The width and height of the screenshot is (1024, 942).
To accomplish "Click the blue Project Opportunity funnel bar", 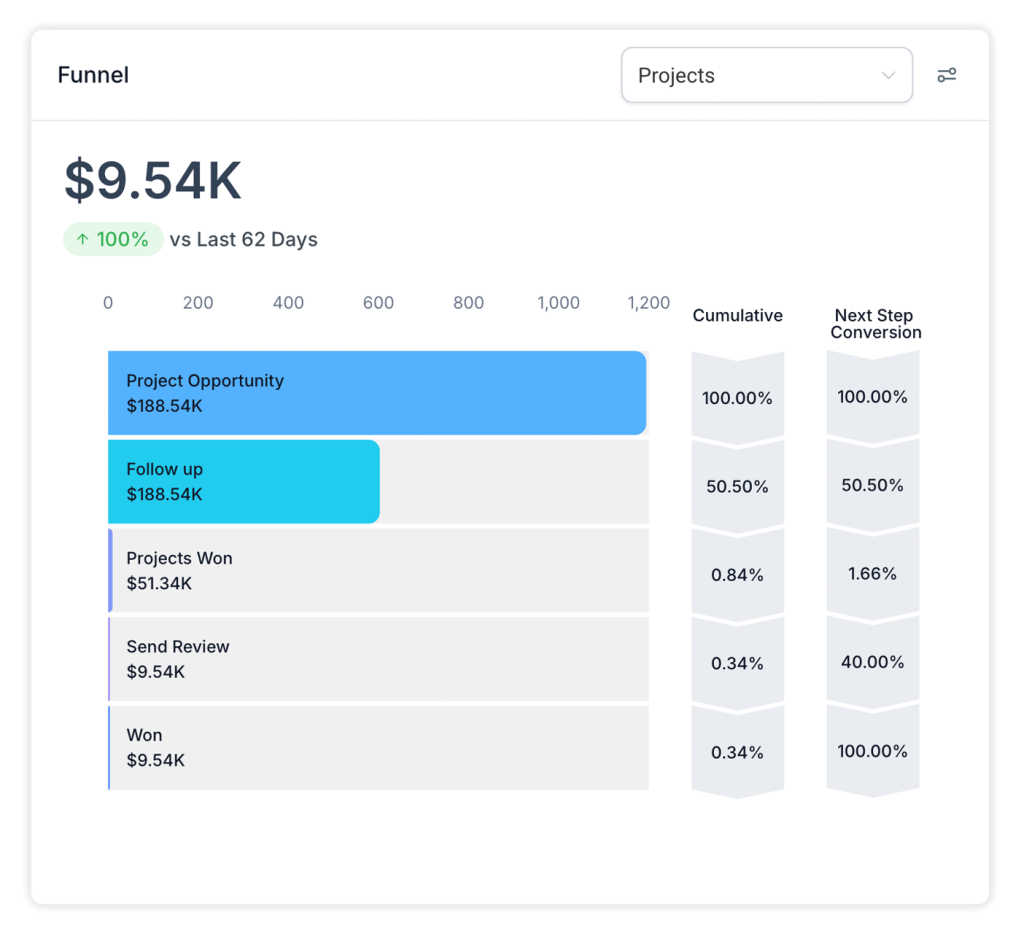I will point(376,393).
